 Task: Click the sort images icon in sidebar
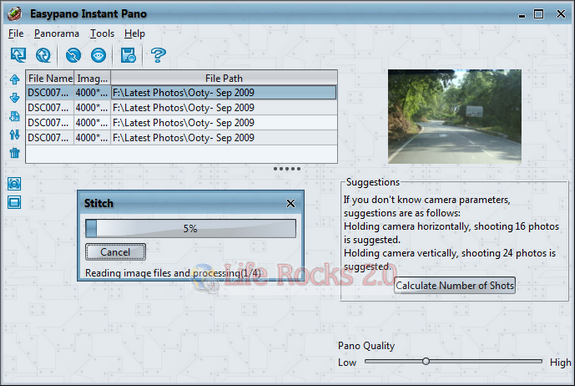[x=15, y=135]
